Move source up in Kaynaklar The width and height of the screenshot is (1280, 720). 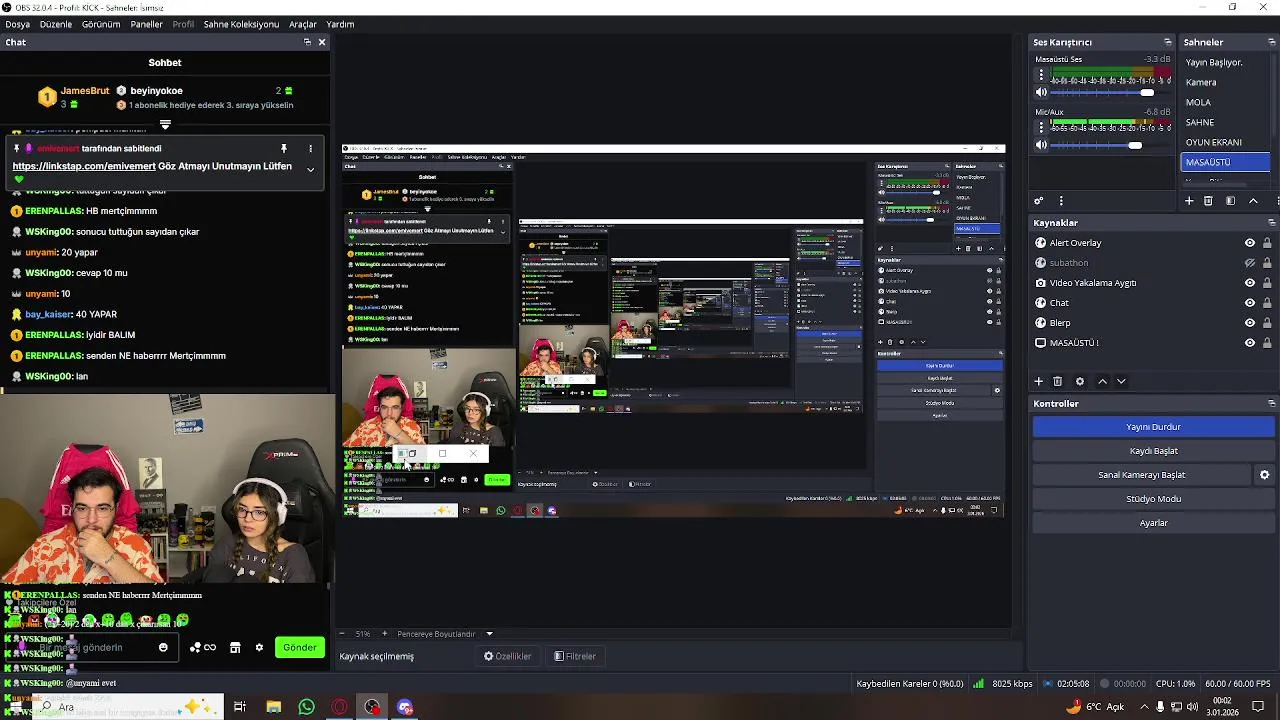click(x=1102, y=381)
